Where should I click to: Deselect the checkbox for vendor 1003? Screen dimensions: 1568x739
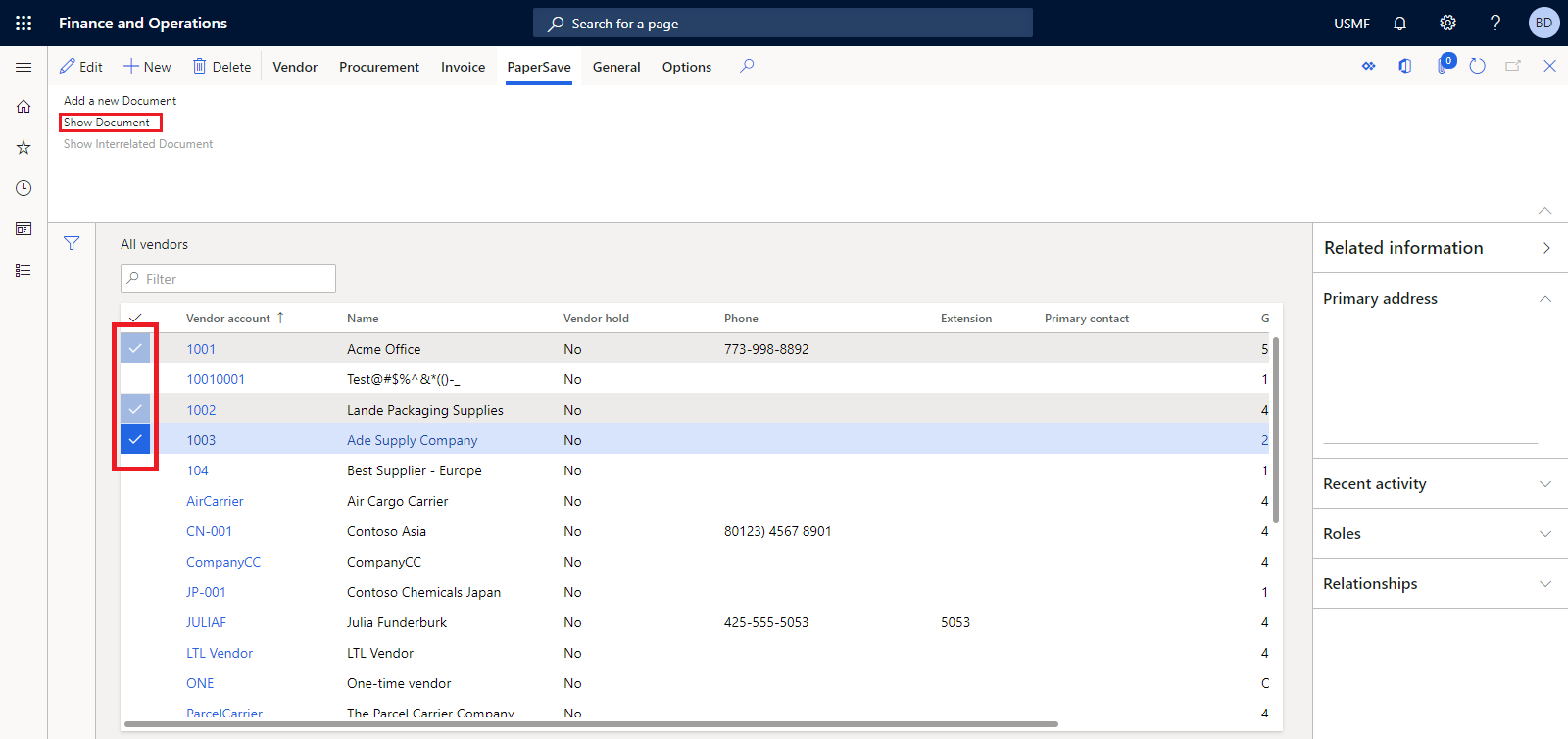135,440
